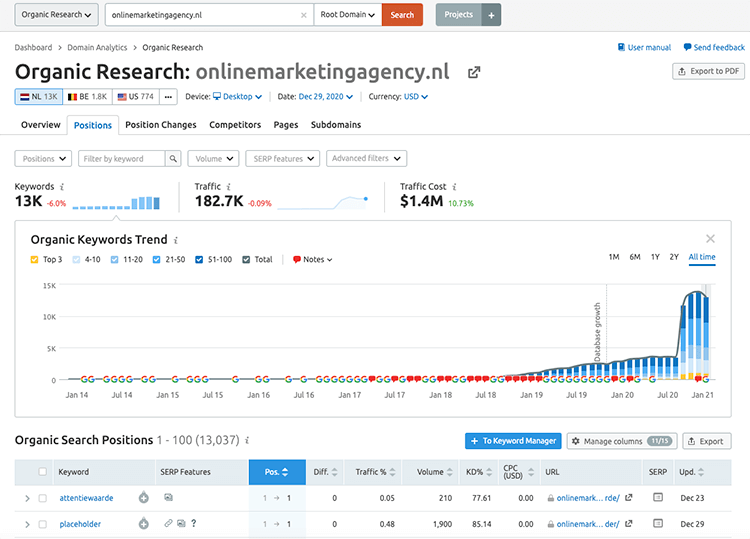
Task: Click Export to PDF button
Action: point(708,71)
